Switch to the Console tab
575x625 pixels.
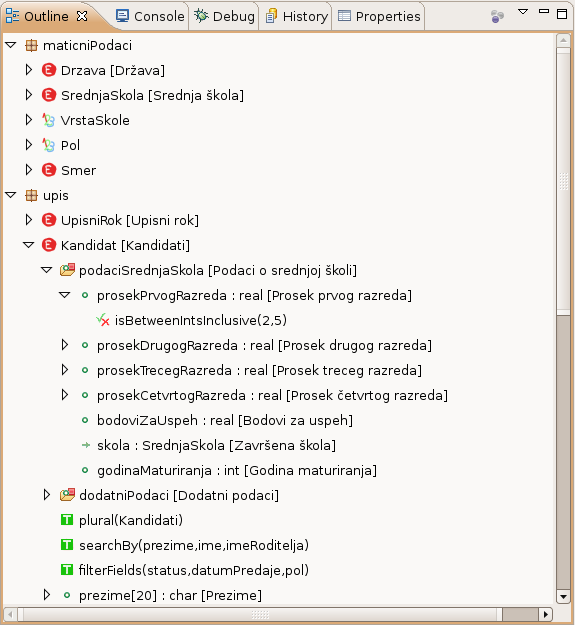click(x=150, y=16)
